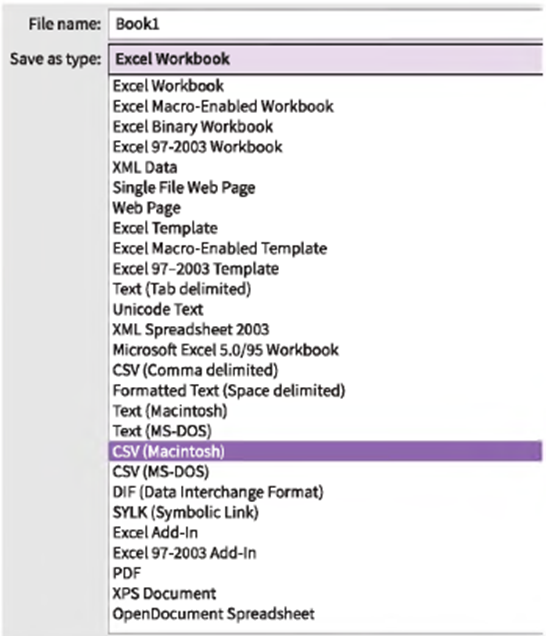Select the highlighted CSV (Macintosh) entry
The width and height of the screenshot is (546, 636).
[325, 451]
